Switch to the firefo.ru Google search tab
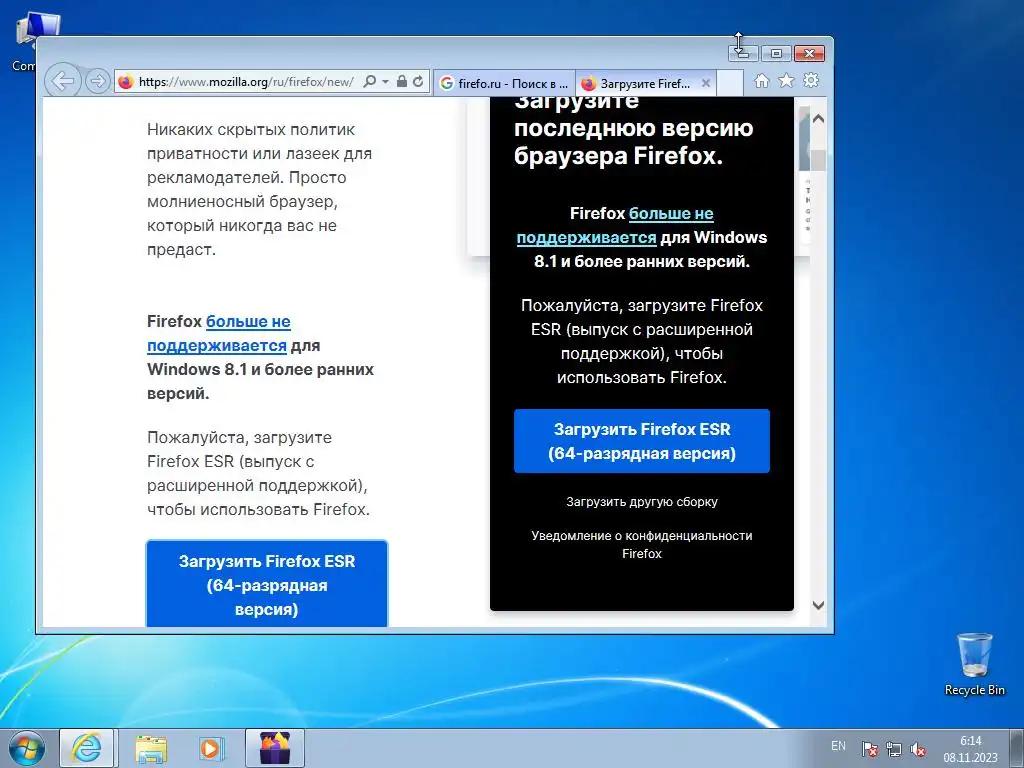 tap(504, 83)
